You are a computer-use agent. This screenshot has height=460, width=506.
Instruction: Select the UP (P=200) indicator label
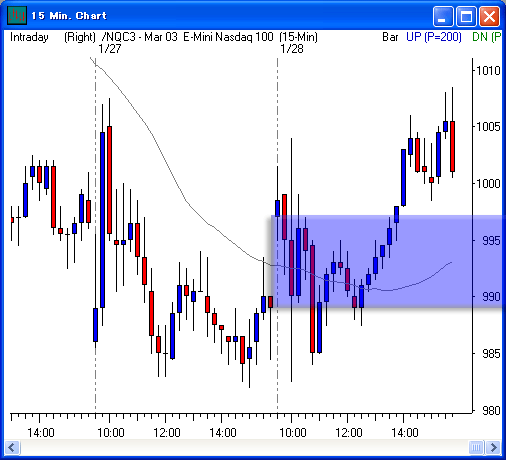point(434,37)
